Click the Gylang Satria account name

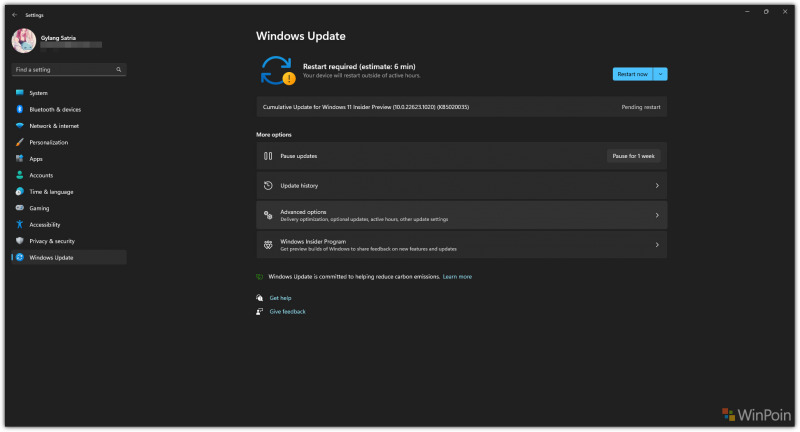[58, 38]
